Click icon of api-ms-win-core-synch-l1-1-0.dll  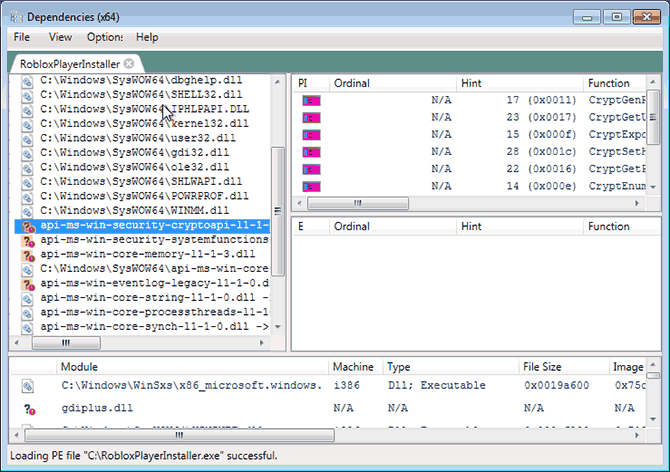click(x=27, y=328)
